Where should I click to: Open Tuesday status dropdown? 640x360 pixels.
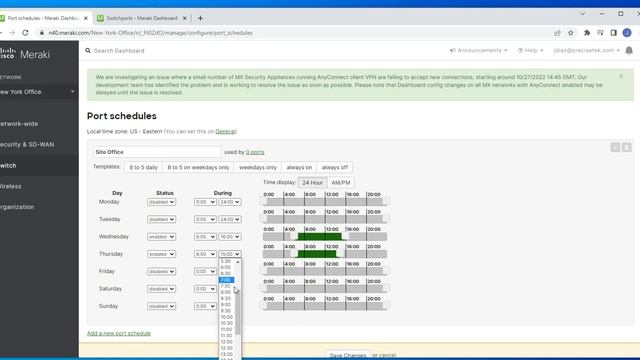point(161,219)
